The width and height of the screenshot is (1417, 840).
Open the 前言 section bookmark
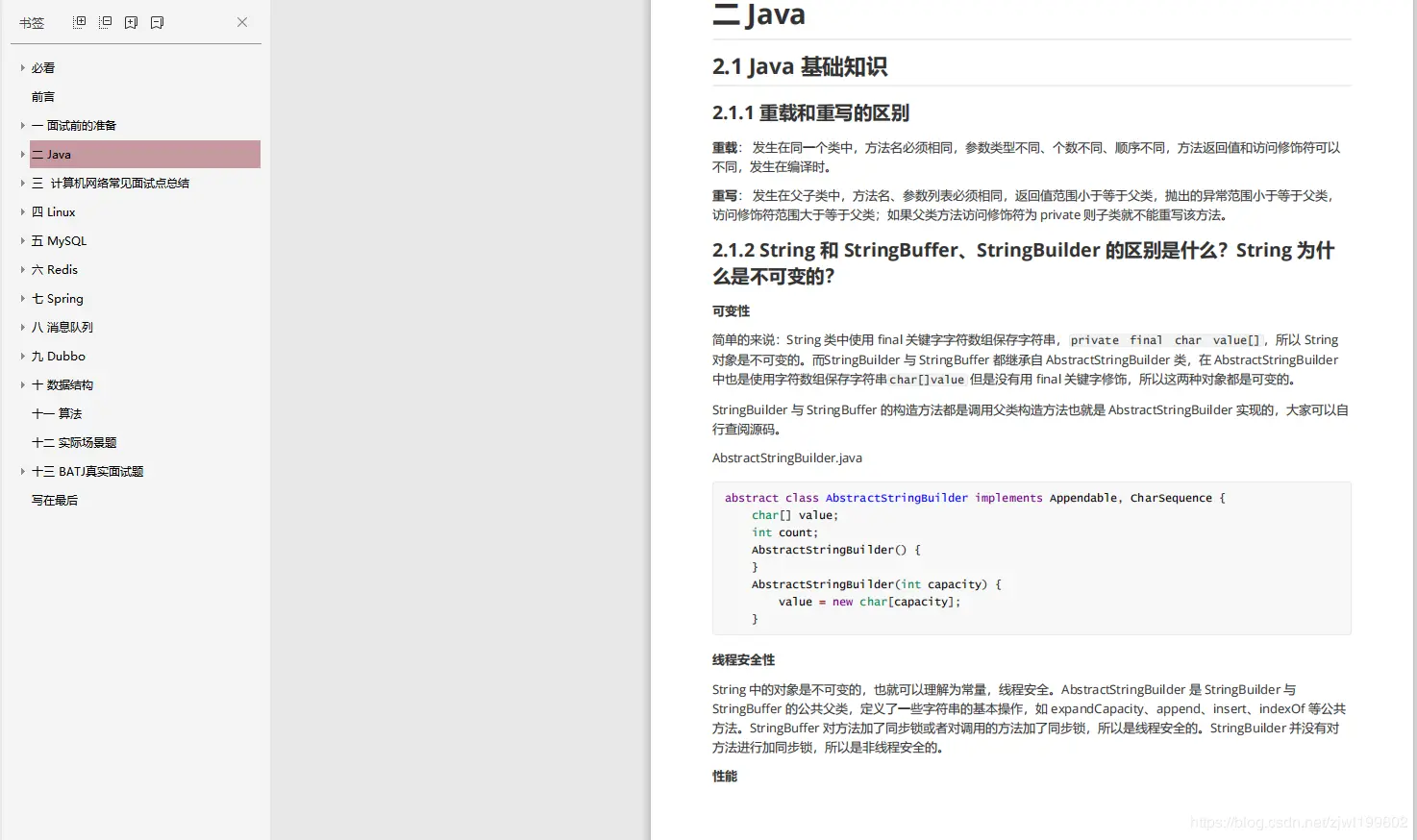(x=42, y=96)
